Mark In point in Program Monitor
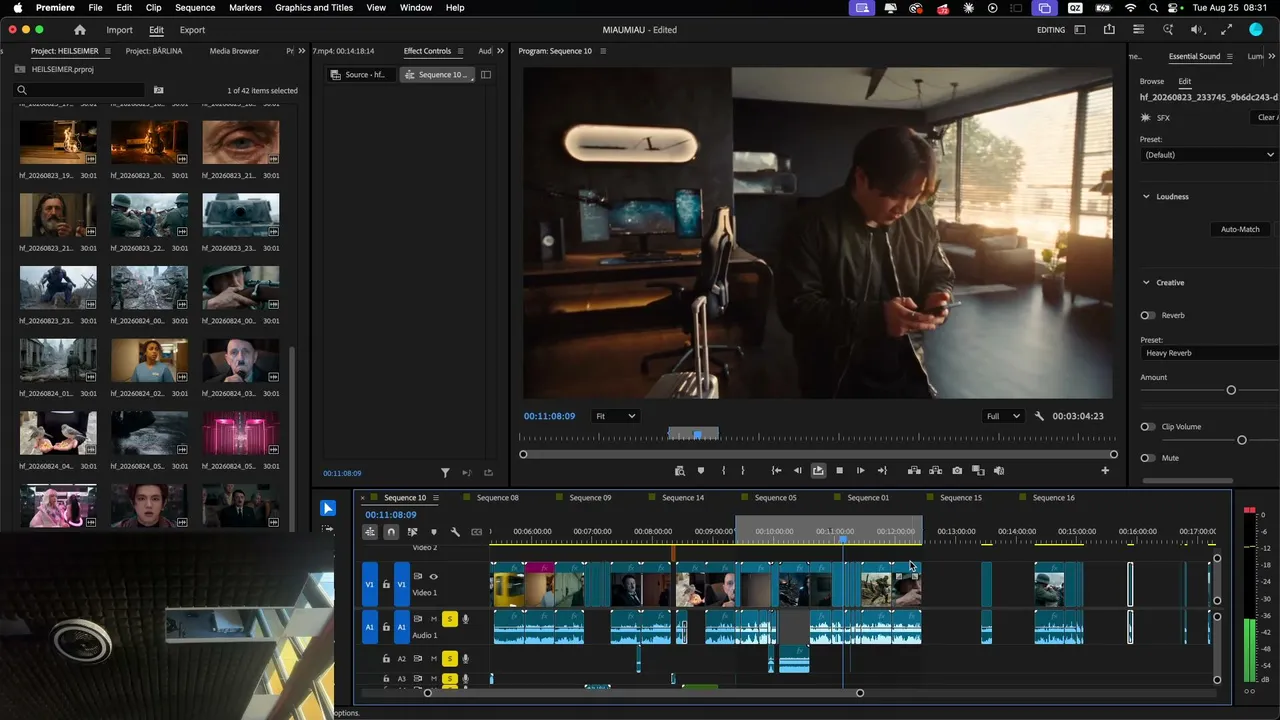This screenshot has width=1280, height=720. click(x=723, y=471)
